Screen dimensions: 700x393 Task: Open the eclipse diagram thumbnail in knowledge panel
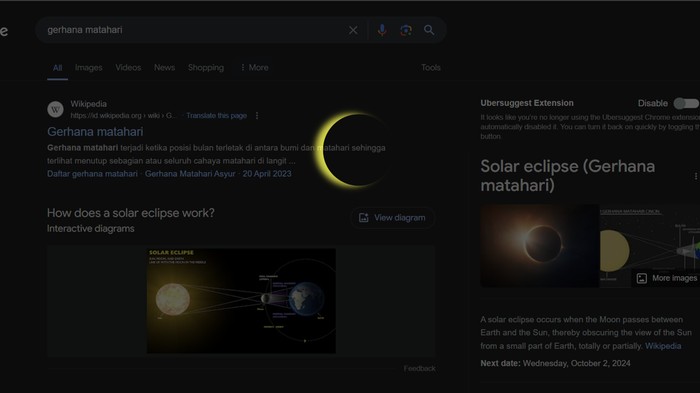650,246
